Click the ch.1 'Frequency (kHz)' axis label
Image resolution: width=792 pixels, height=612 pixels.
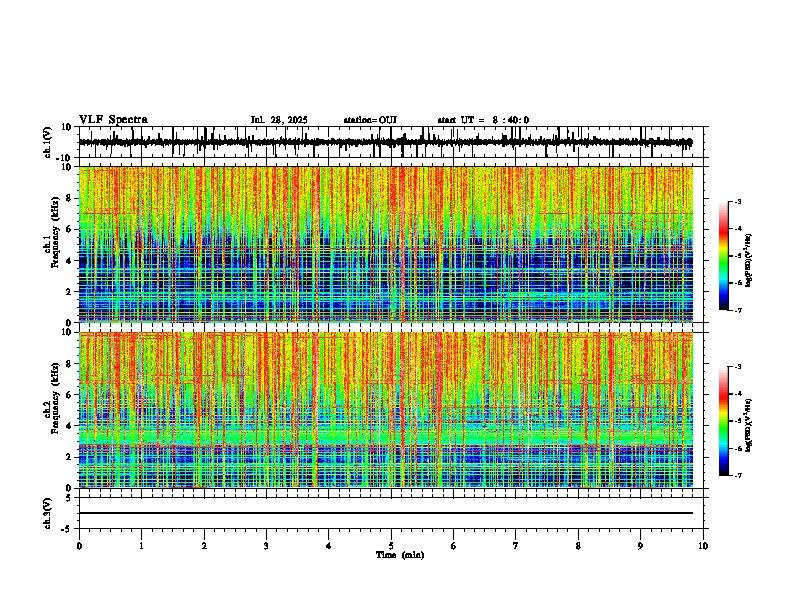click(55, 232)
